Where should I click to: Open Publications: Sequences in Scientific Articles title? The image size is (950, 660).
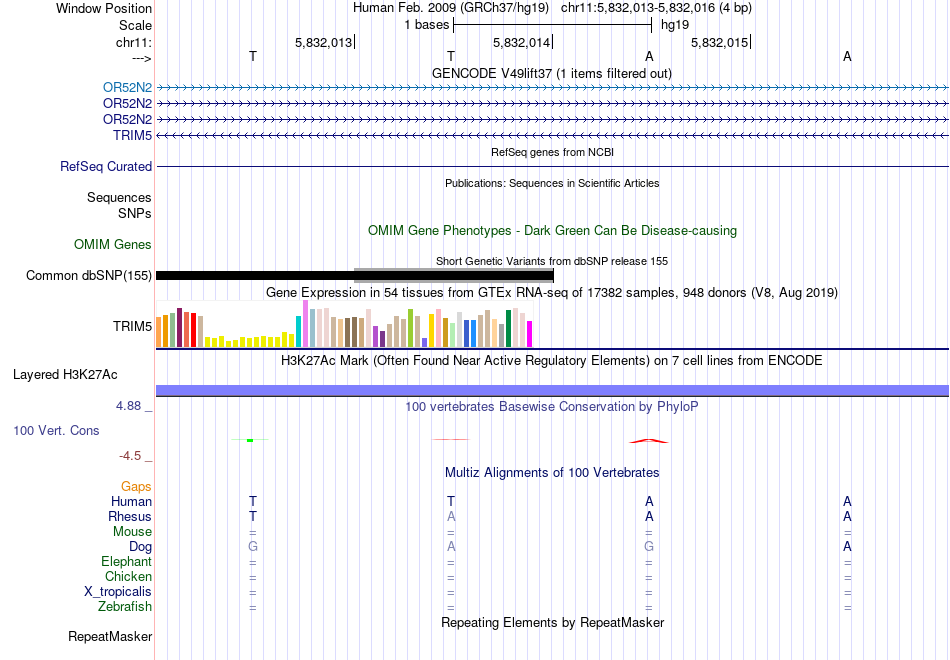point(552,183)
